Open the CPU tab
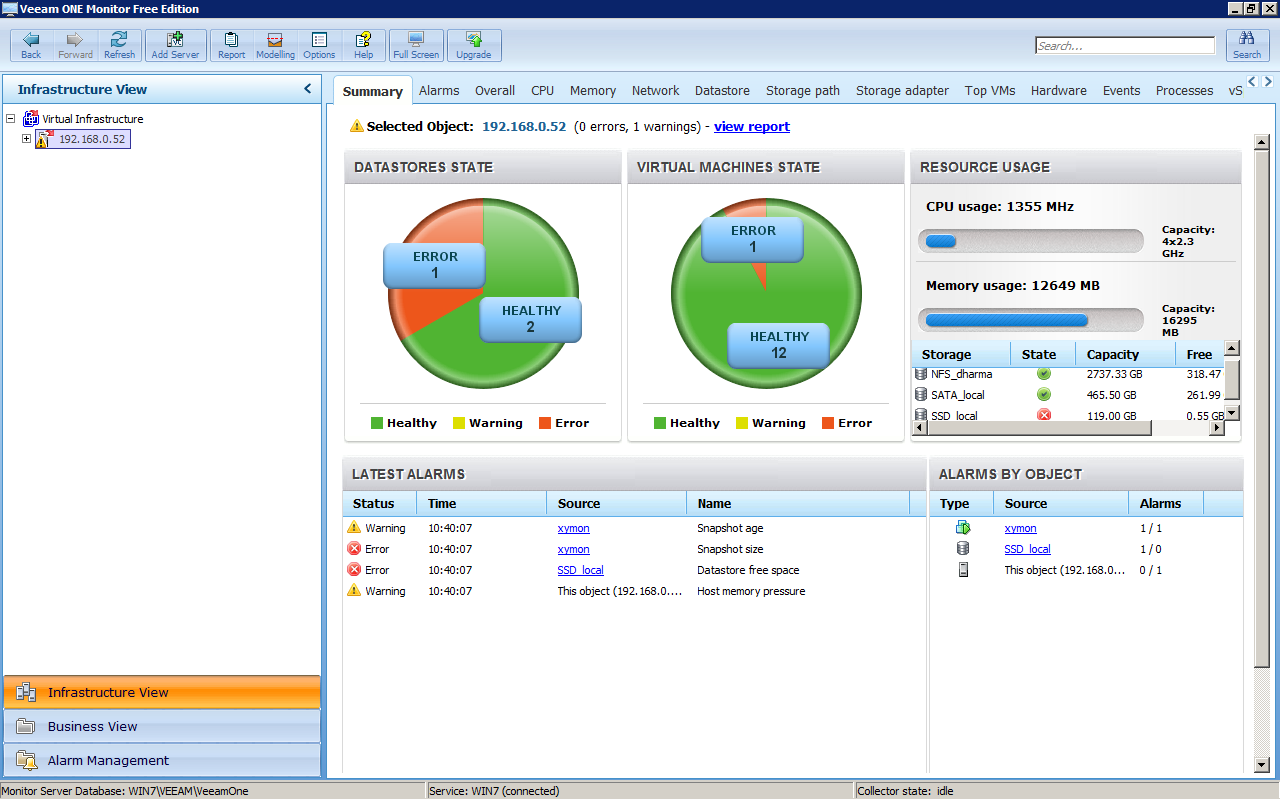1280x800 pixels. pos(543,91)
